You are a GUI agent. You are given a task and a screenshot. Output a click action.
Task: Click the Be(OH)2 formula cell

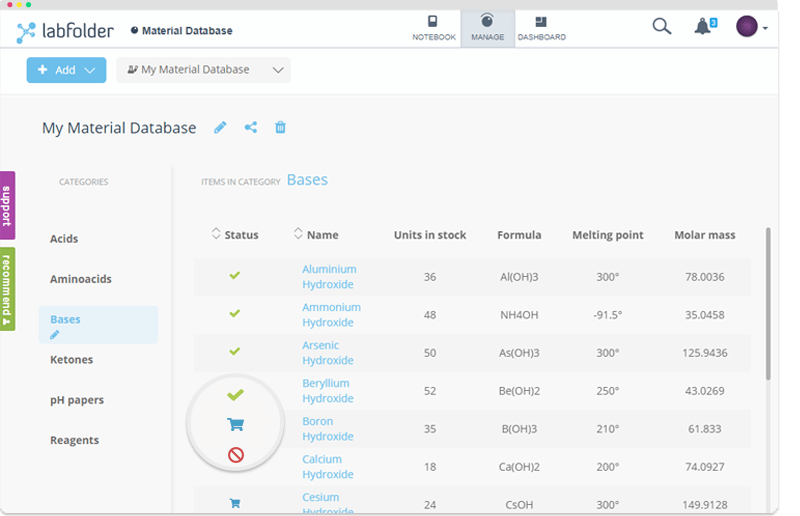coord(519,391)
